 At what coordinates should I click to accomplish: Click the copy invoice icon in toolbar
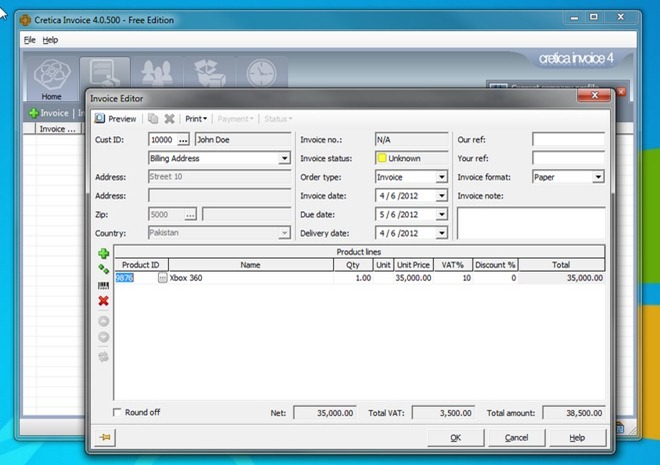pyautogui.click(x=153, y=119)
